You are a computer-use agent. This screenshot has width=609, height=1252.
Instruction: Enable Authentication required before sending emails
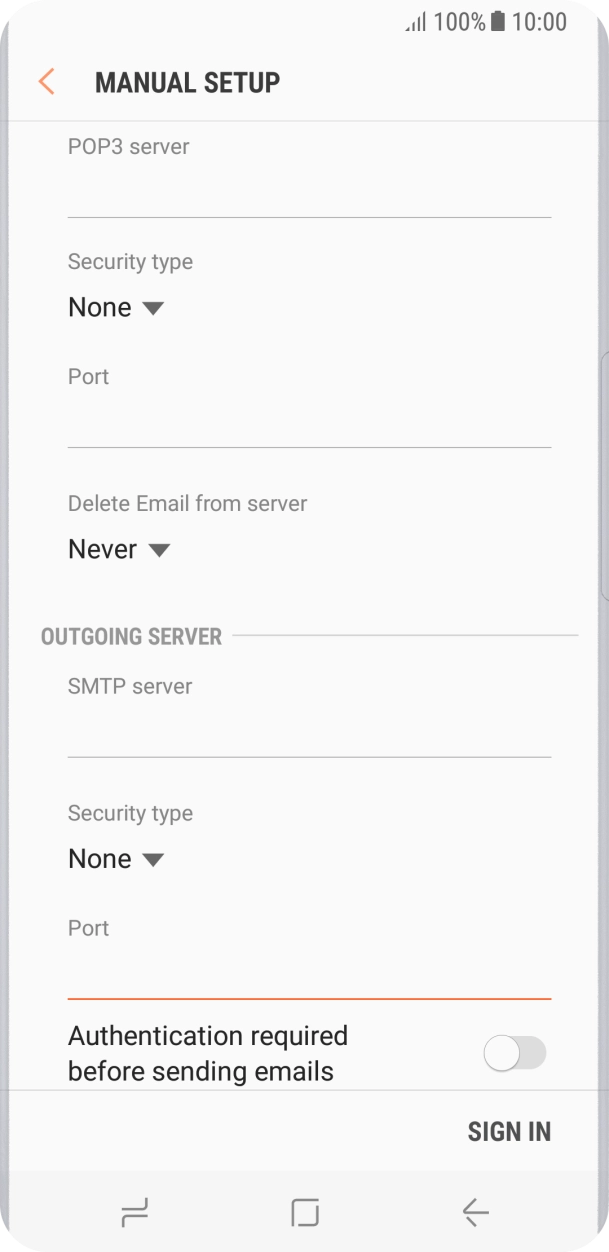tap(514, 1053)
